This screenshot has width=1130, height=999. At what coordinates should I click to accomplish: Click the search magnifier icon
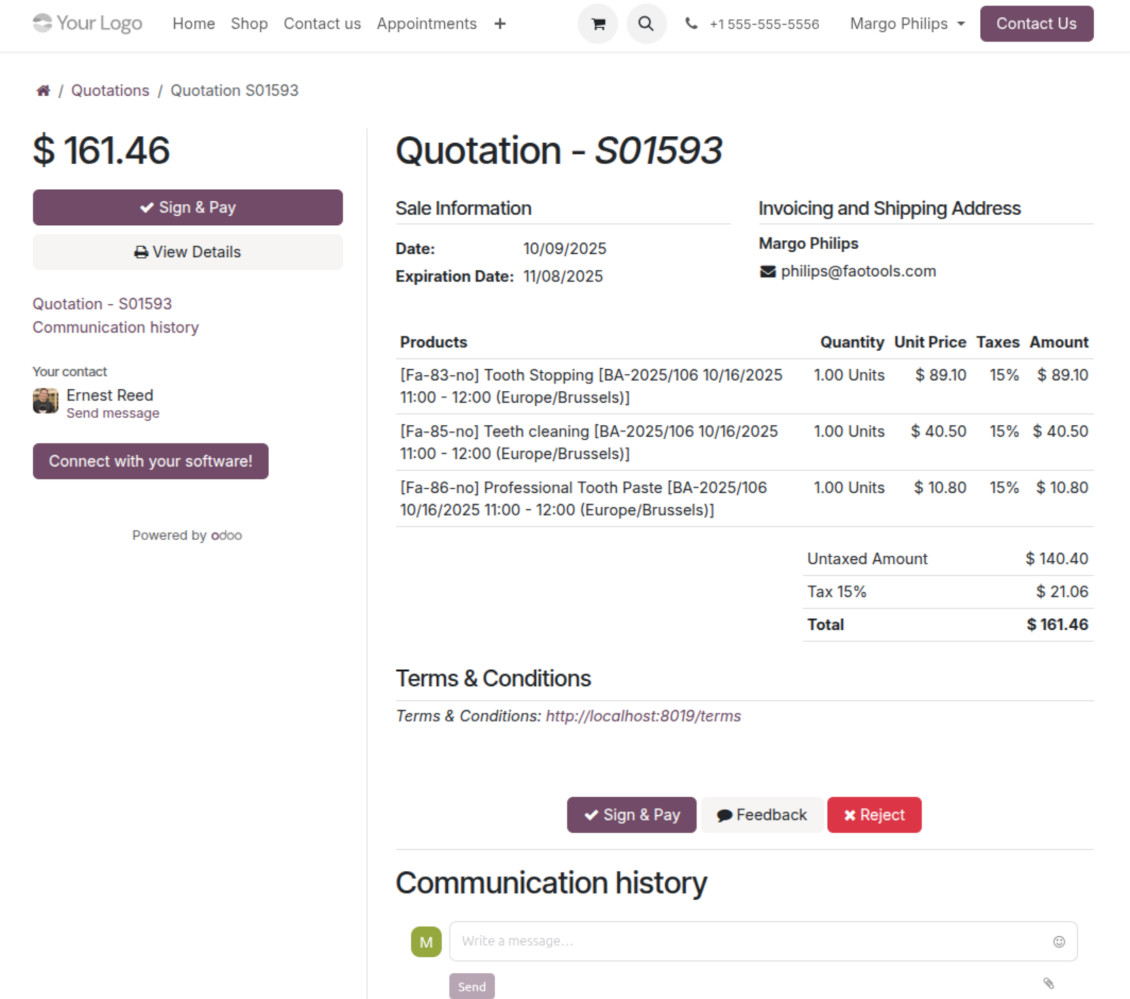(646, 24)
